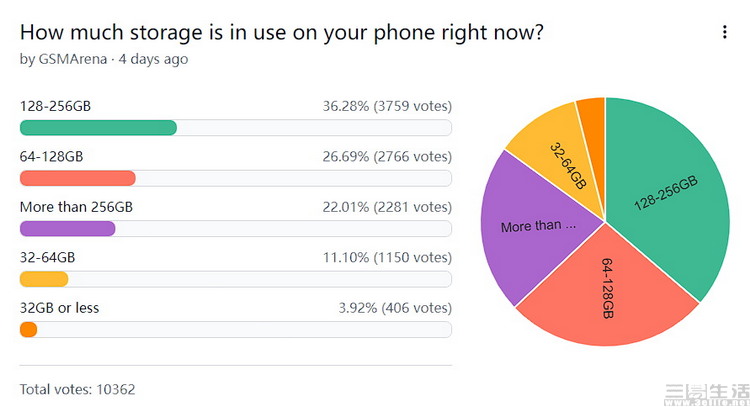The height and width of the screenshot is (407, 750).
Task: Choose the 32GB or less option
Action: (x=59, y=308)
